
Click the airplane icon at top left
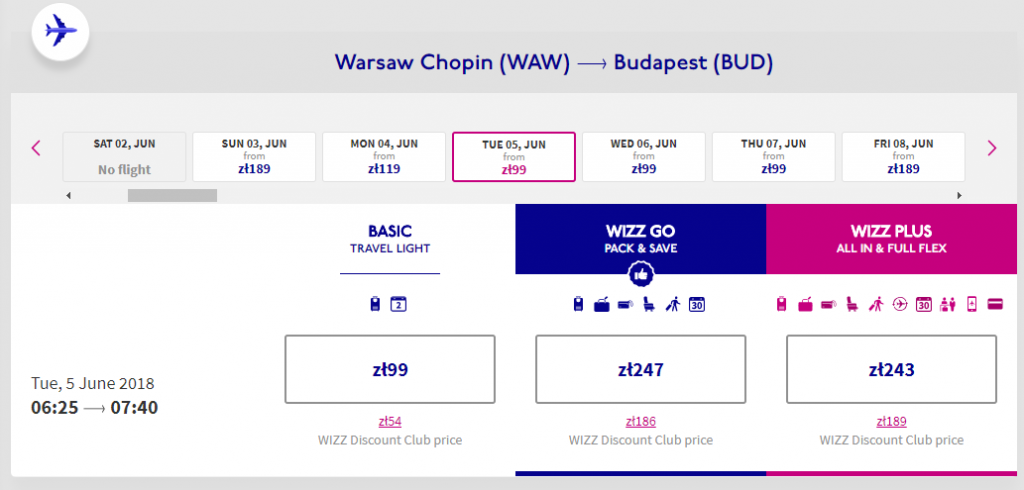click(x=60, y=31)
